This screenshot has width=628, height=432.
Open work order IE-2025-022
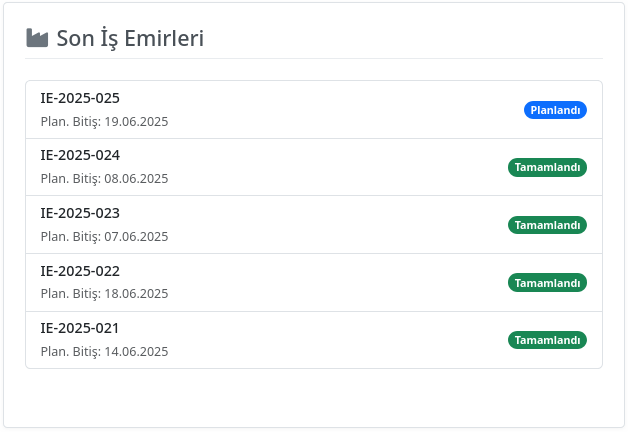point(80,271)
